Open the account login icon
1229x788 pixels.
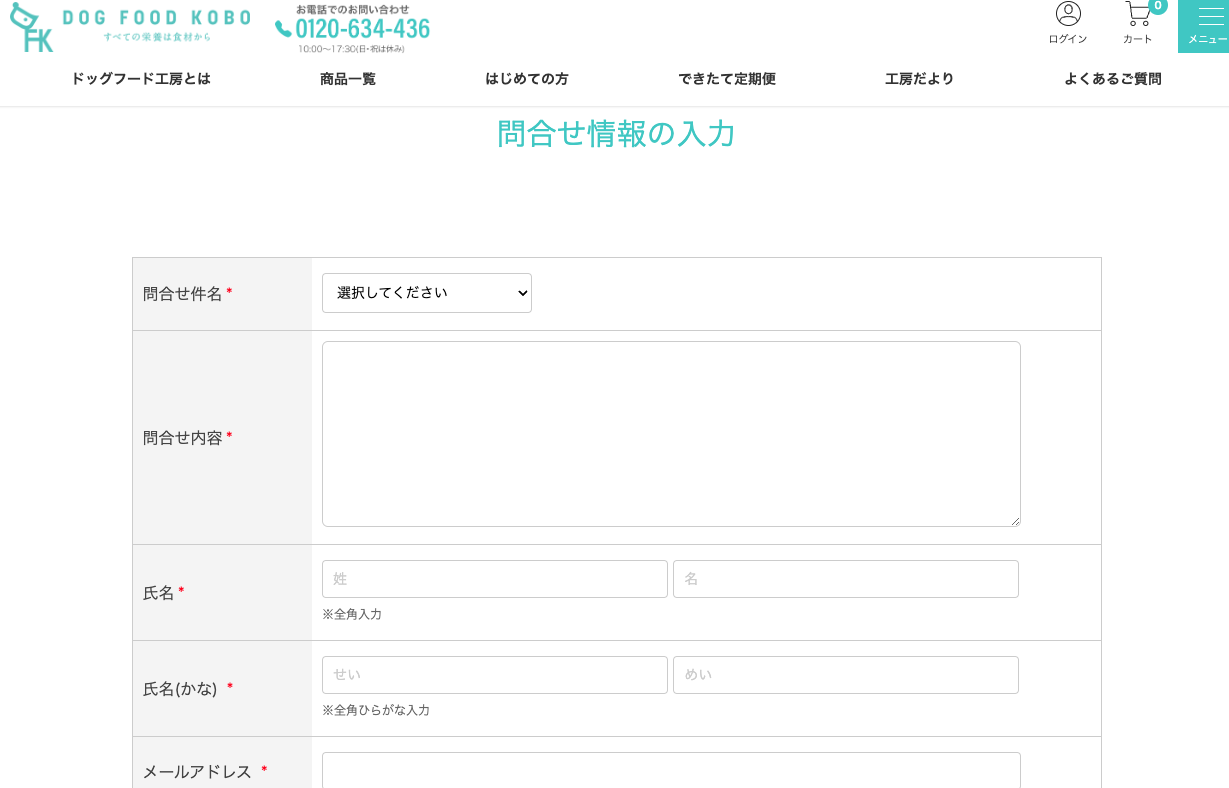point(1067,14)
